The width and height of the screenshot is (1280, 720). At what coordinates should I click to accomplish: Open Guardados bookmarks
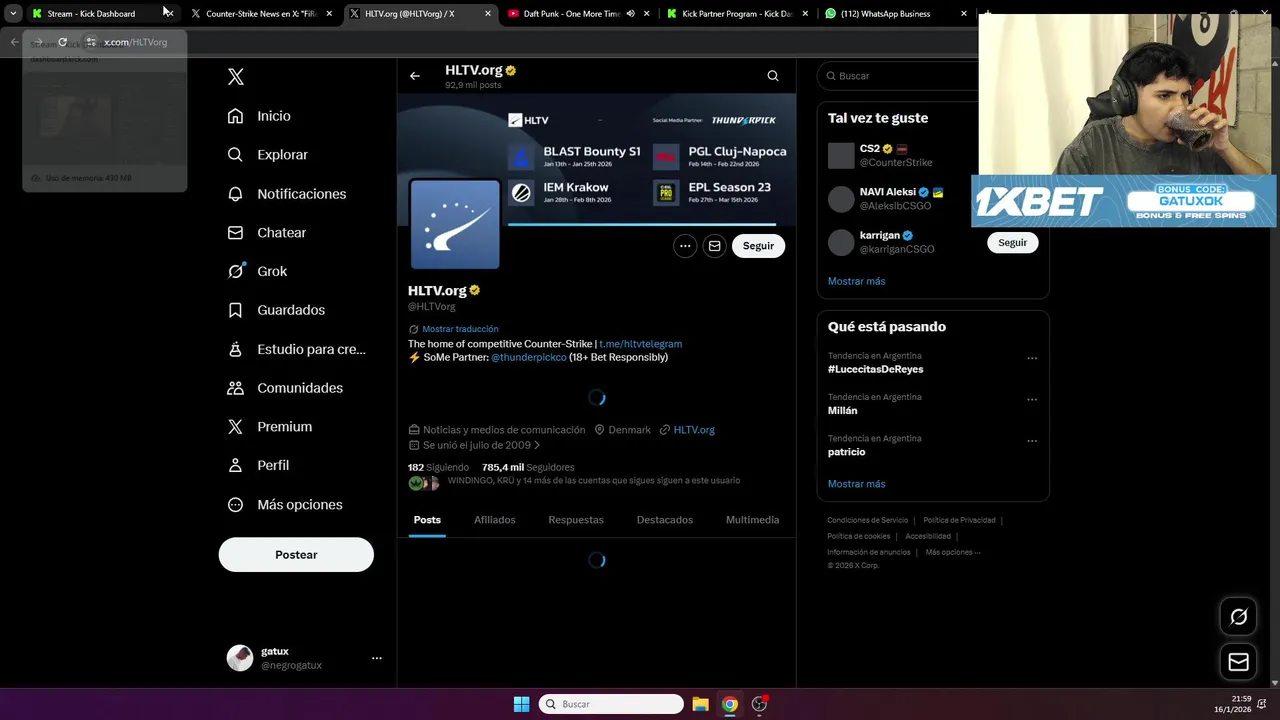(276, 310)
